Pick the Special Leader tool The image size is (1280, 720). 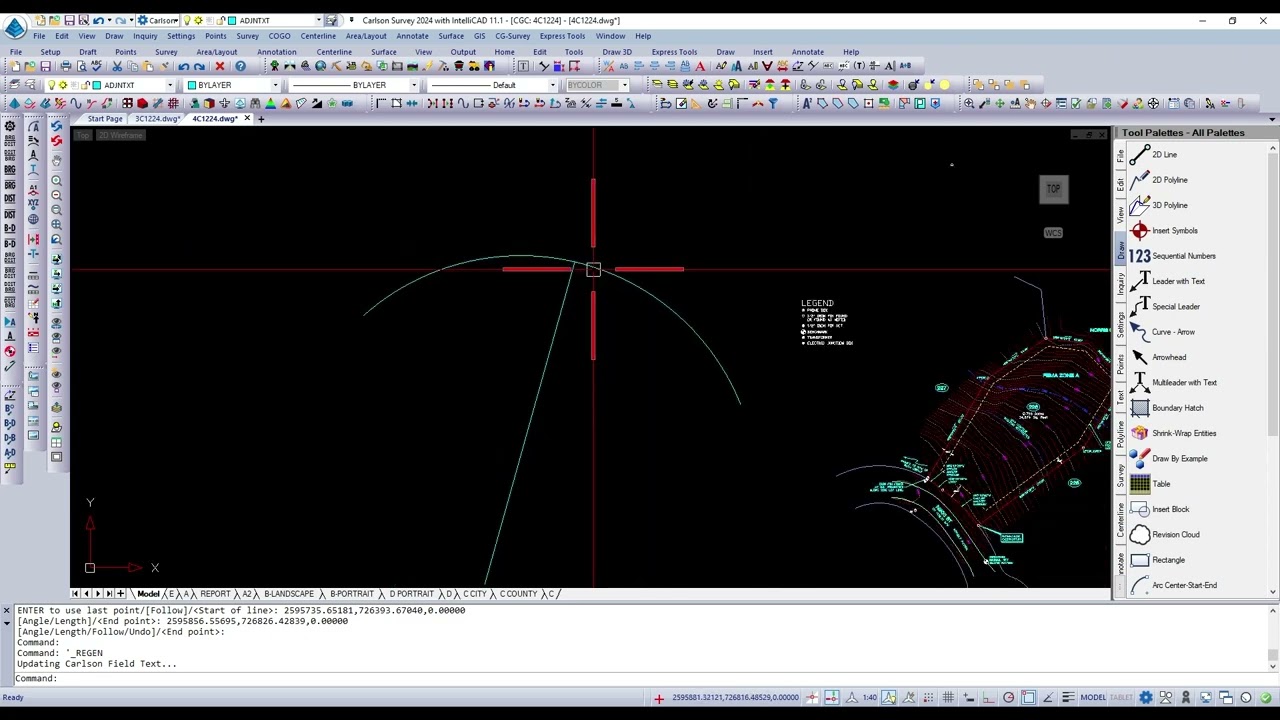tap(1175, 307)
